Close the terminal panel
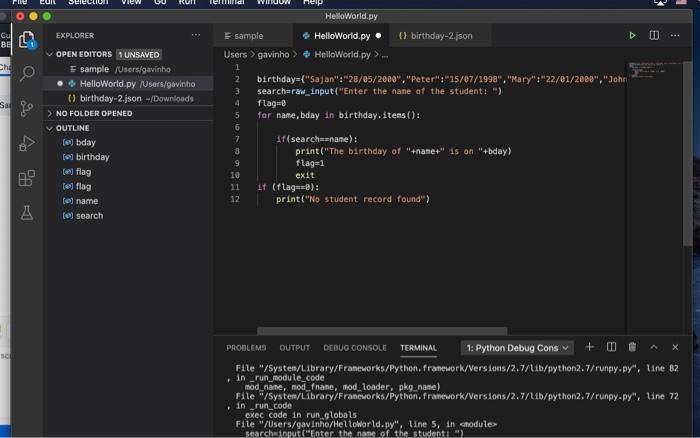The image size is (700, 438). [x=675, y=347]
